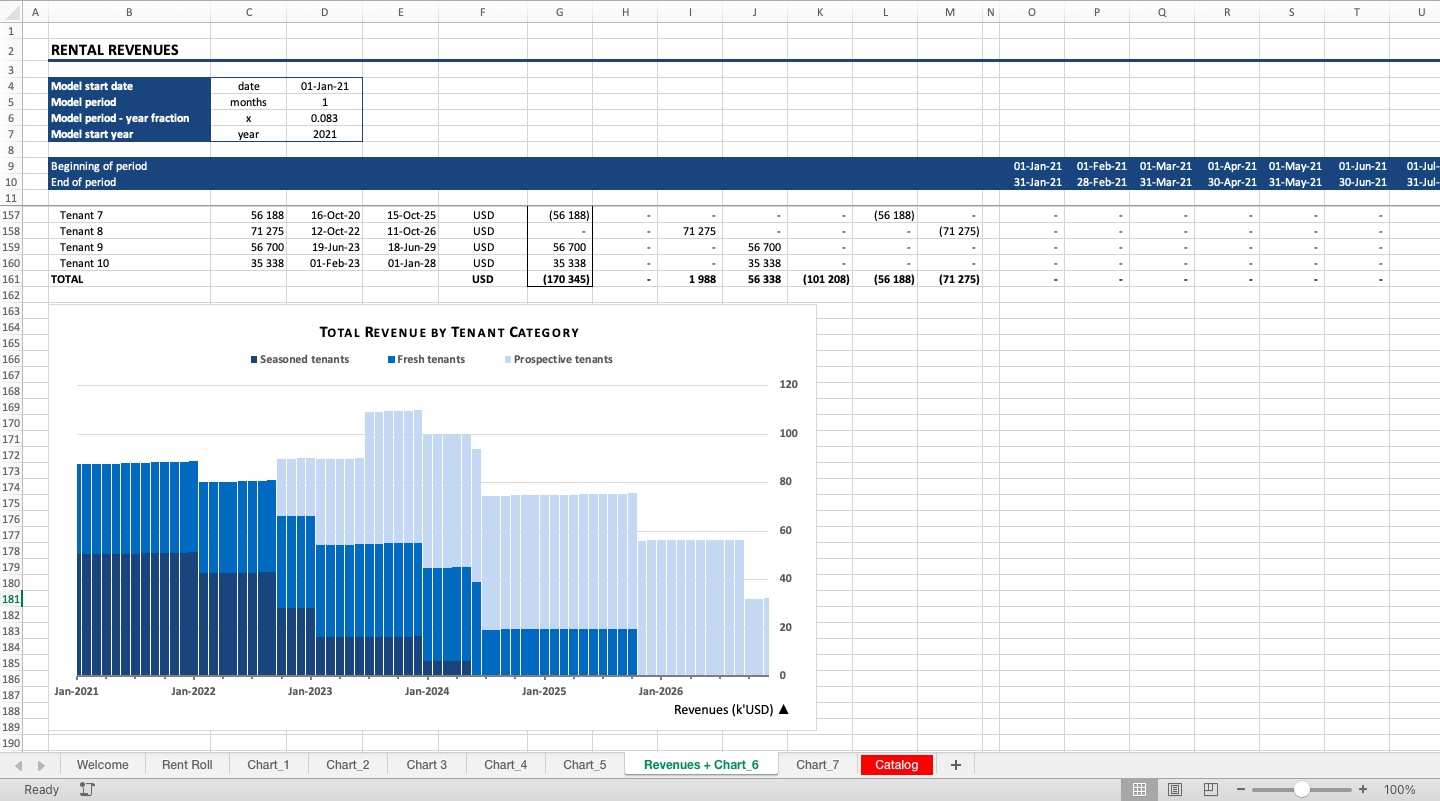Select the Tenant 7 row label
This screenshot has height=801, width=1440.
(82, 215)
